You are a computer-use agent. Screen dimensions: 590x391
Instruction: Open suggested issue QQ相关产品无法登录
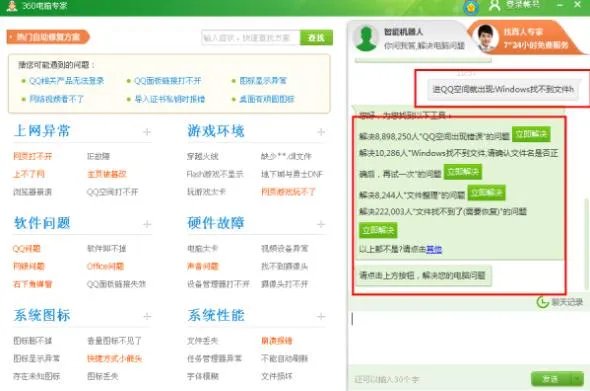tap(66, 81)
